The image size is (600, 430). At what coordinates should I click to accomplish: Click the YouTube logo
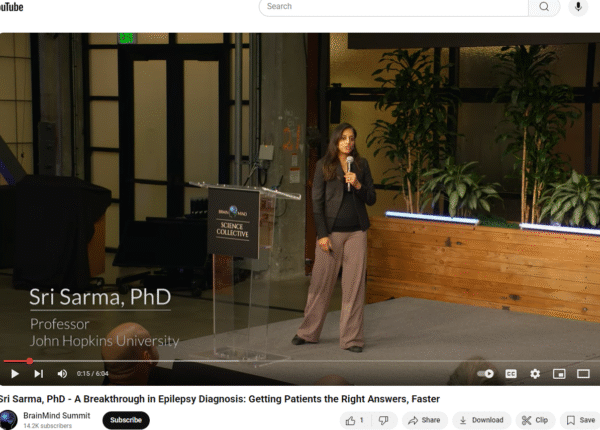[x=11, y=7]
